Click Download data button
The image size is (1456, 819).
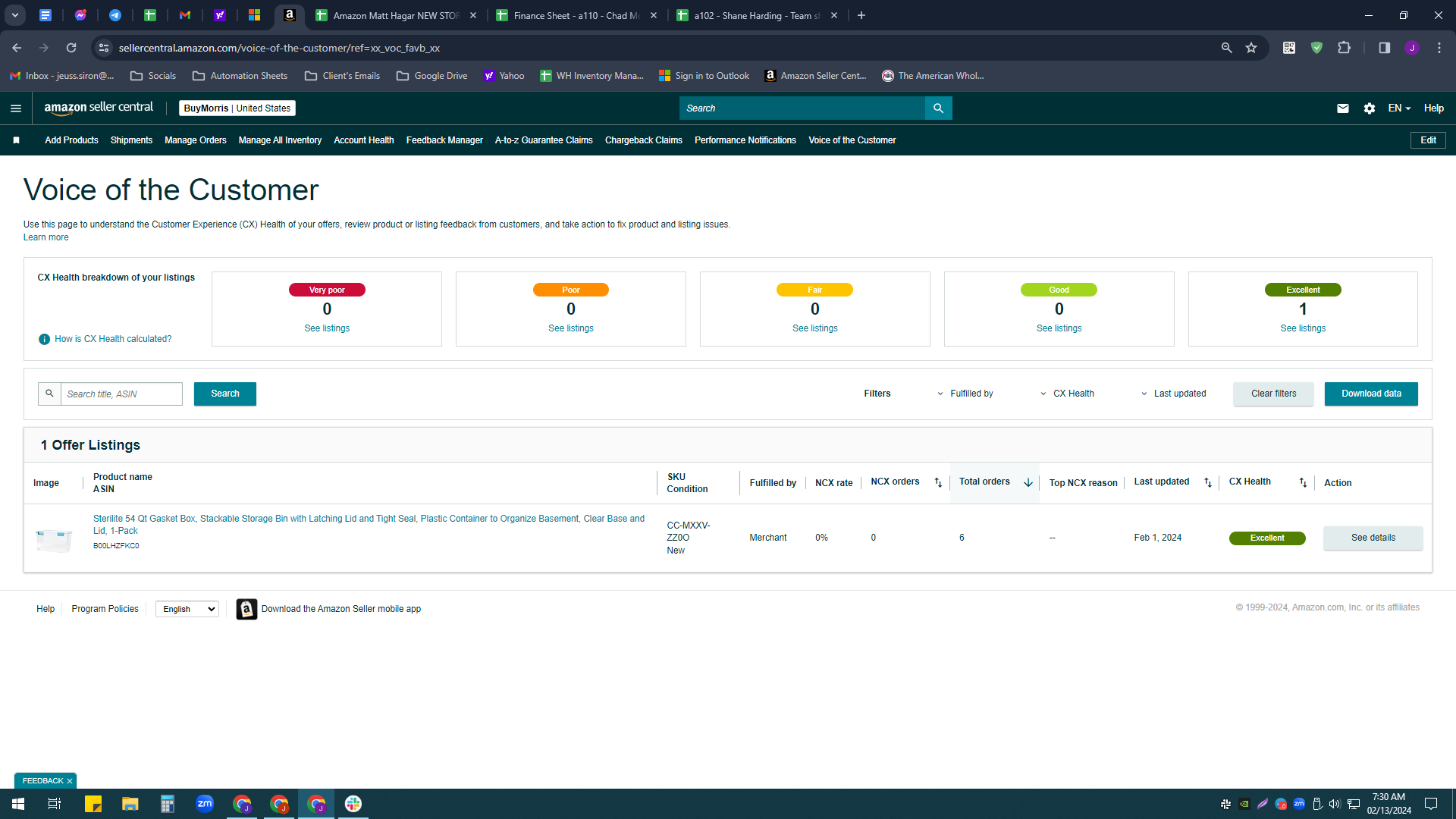click(x=1371, y=394)
